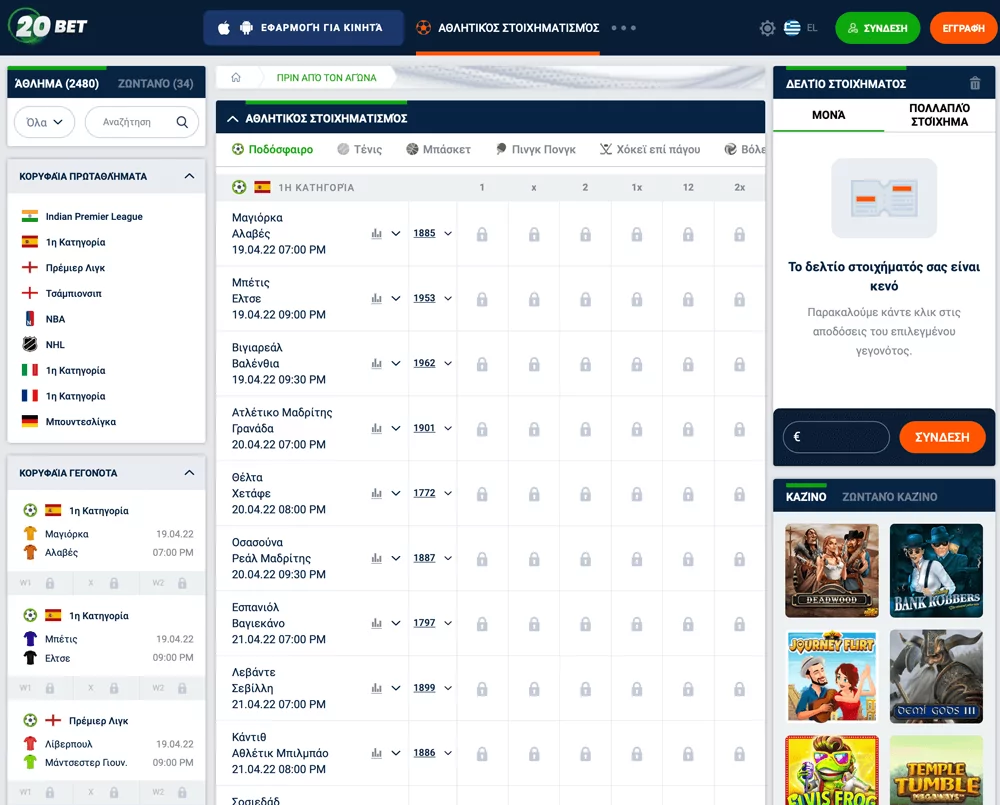Click the 20BET logo
The width and height of the screenshot is (1000, 805).
coord(49,27)
